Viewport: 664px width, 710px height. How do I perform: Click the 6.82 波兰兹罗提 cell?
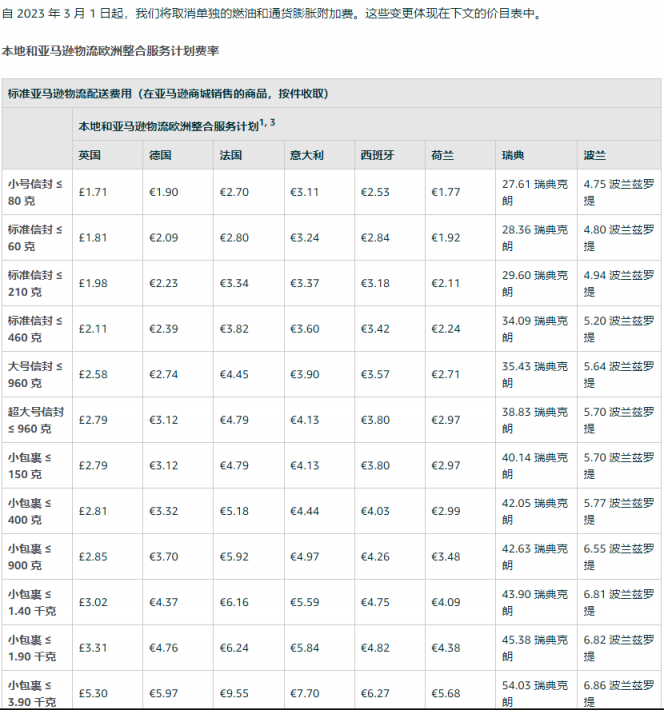coord(619,648)
